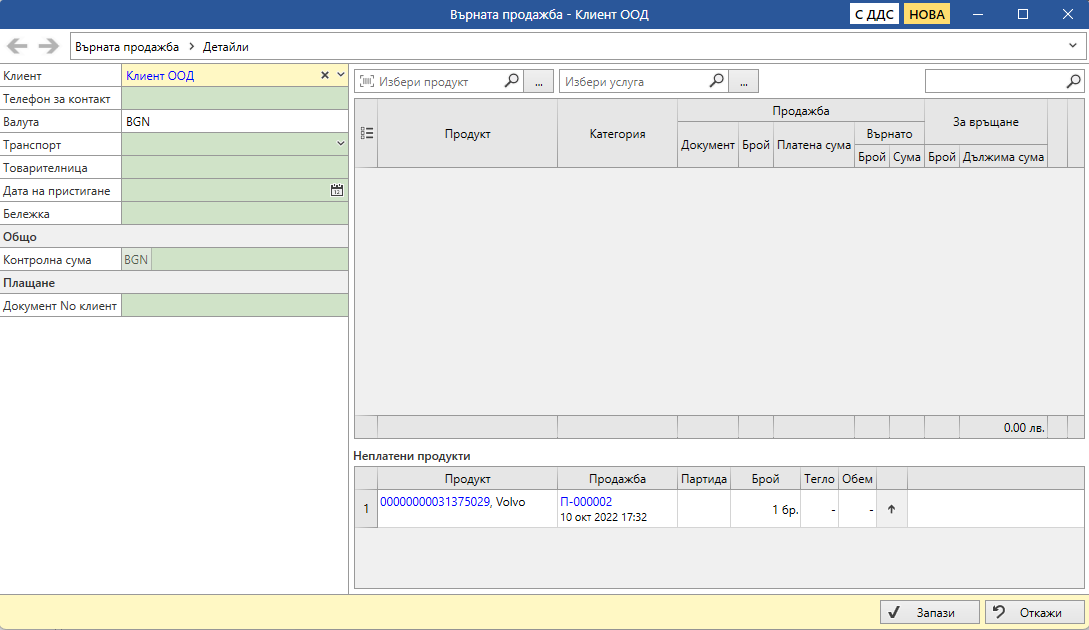Select Върната продажба breadcrumb
The image size is (1089, 630).
[x=126, y=47]
